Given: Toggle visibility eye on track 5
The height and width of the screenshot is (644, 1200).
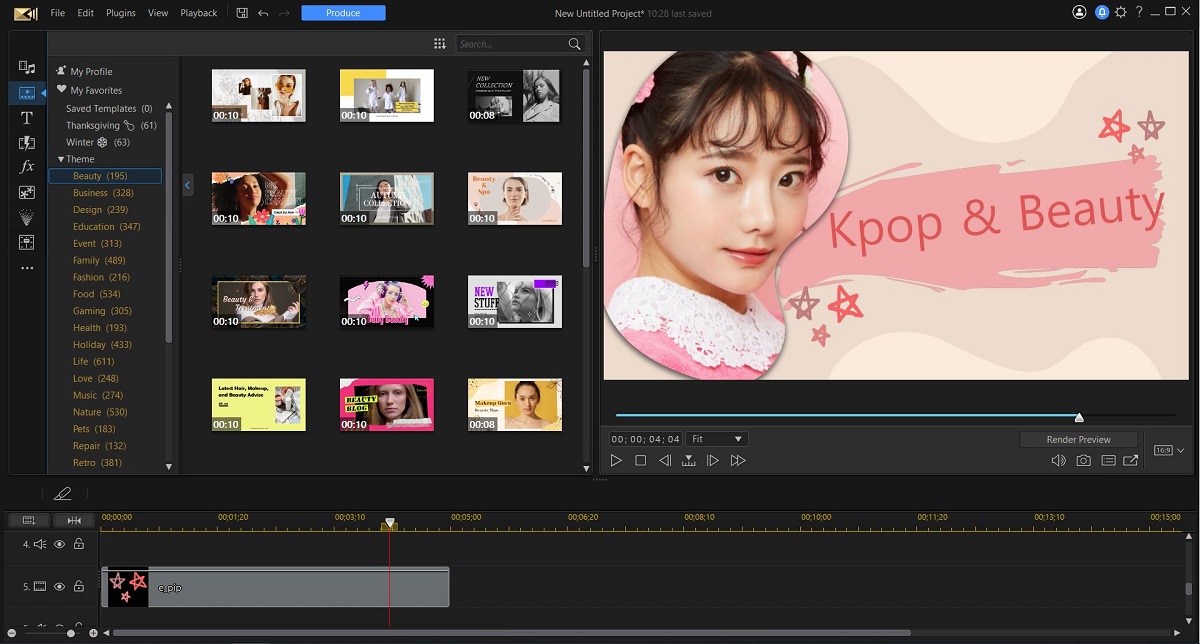Looking at the screenshot, I should (60, 587).
